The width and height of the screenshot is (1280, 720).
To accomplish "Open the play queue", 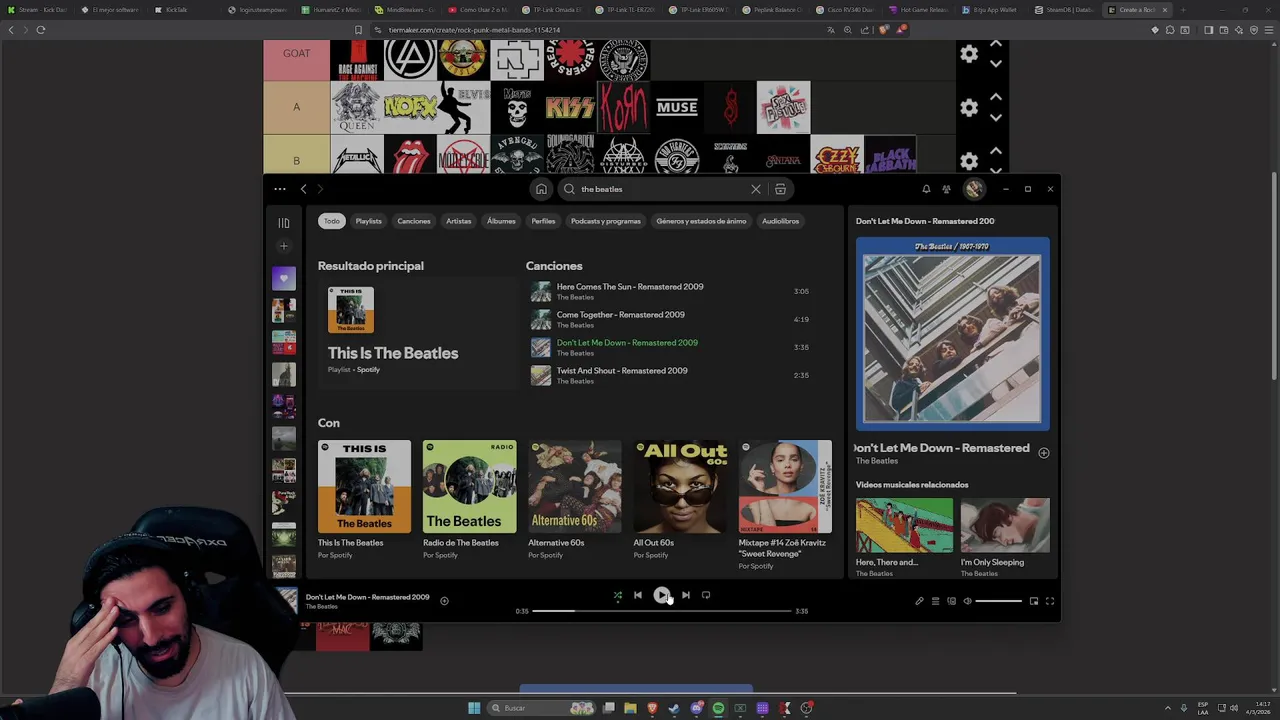I will click(935, 601).
